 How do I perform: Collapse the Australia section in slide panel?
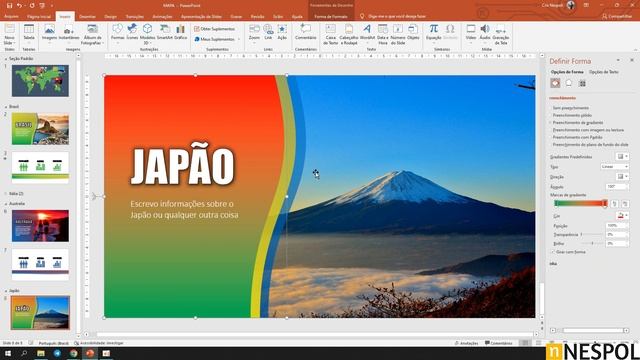6,204
